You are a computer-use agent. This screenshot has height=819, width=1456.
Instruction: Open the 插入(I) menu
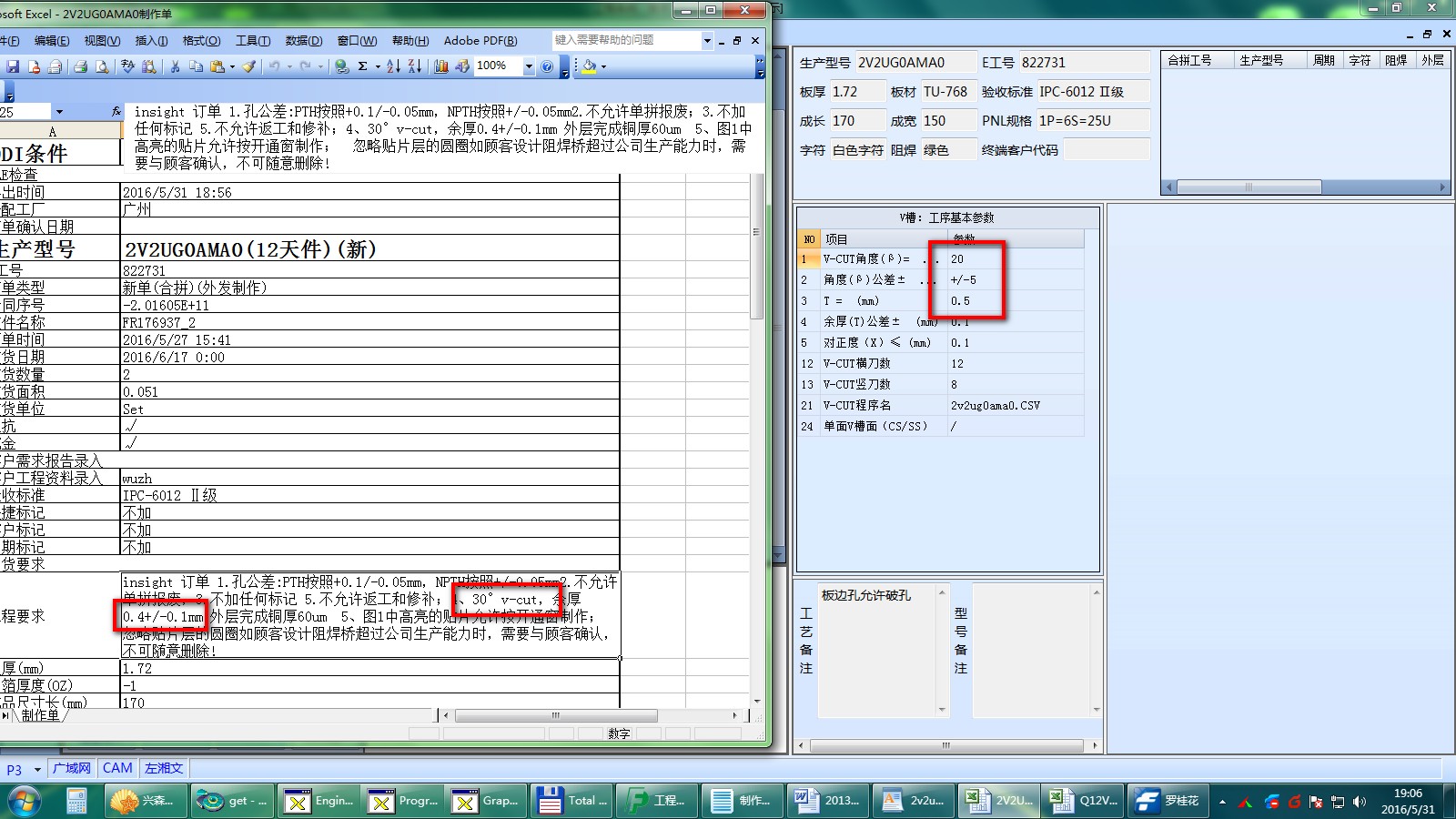[x=151, y=41]
